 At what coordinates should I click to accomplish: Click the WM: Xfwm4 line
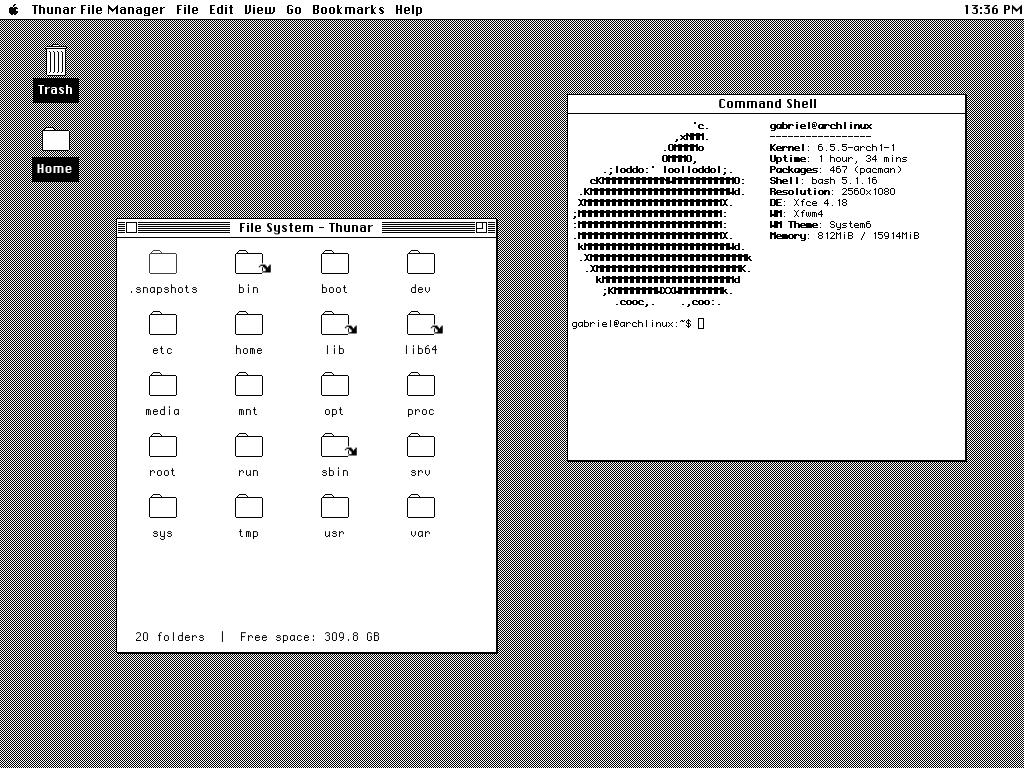pyautogui.click(x=797, y=214)
